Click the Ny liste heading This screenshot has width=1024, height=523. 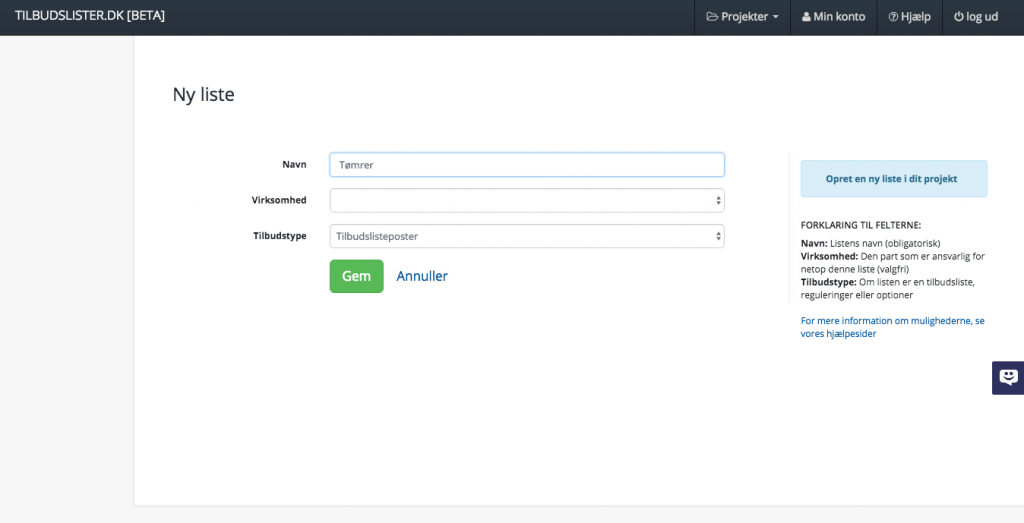tap(204, 95)
